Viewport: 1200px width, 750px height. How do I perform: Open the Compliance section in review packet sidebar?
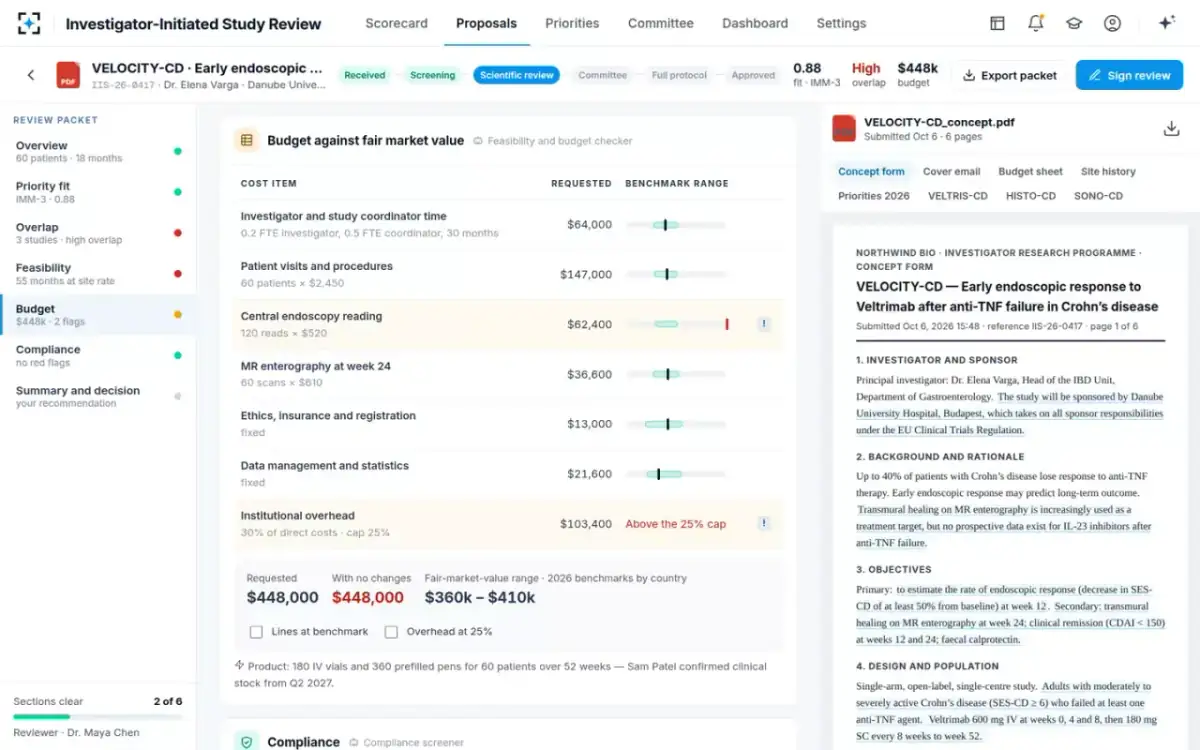pyautogui.click(x=98, y=356)
